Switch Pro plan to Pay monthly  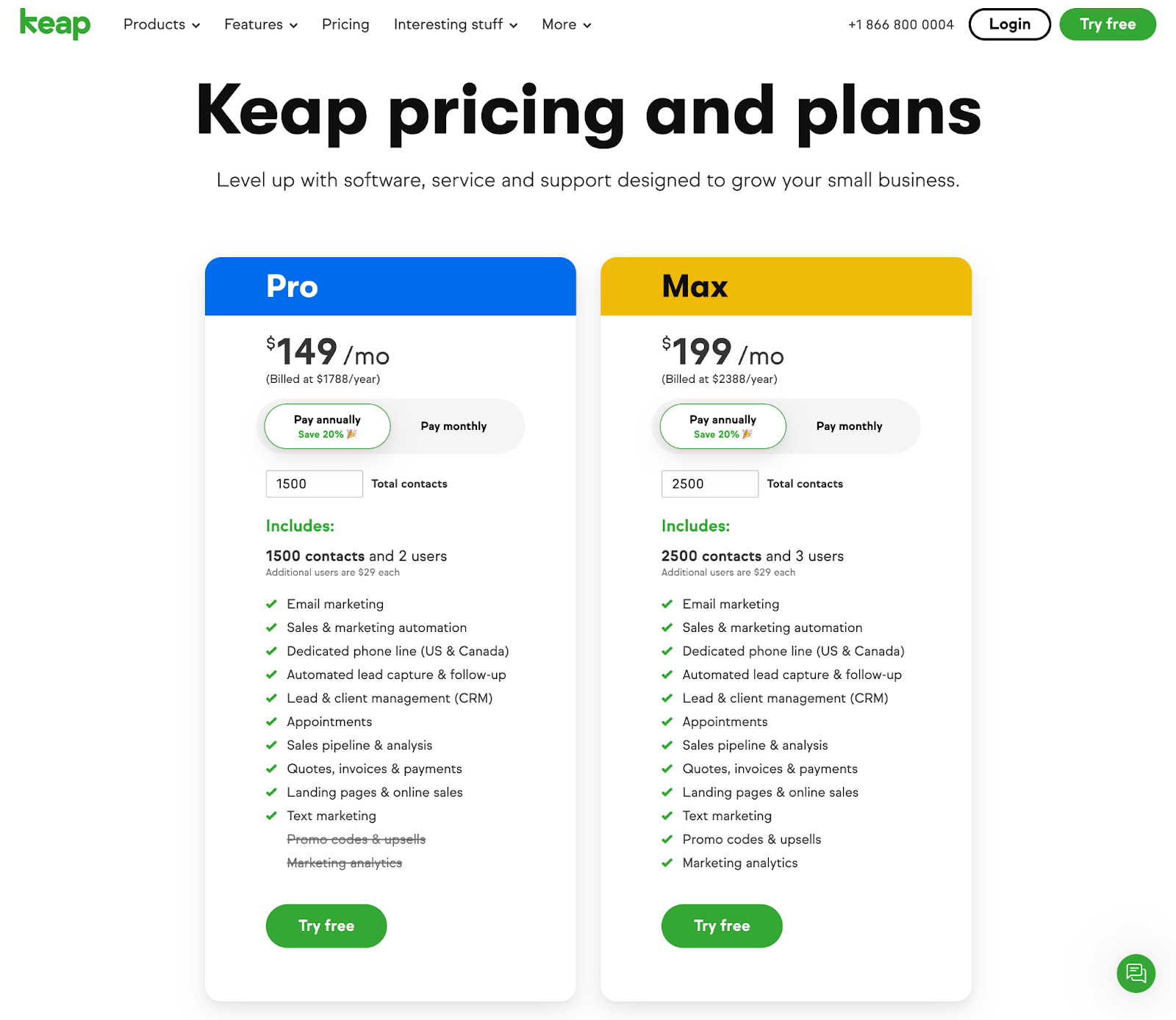click(x=453, y=426)
